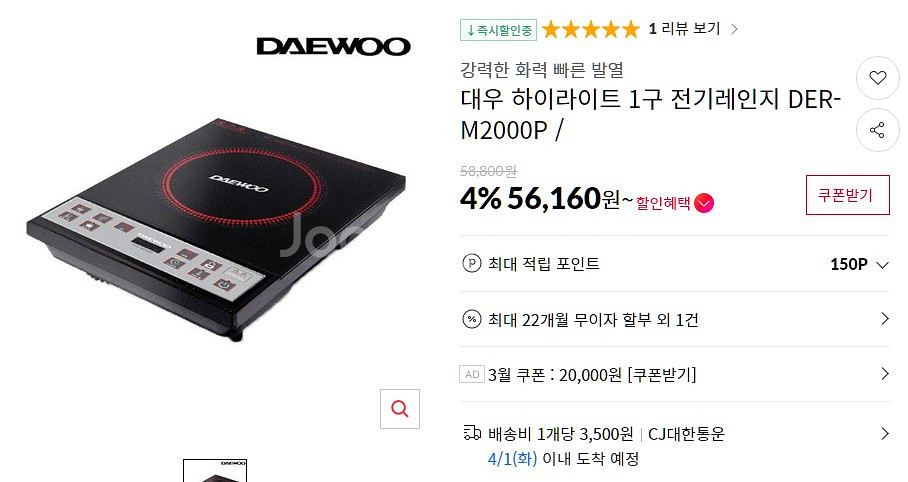Screen dimensions: 908x482
Task: Open the 1 리뷰 보기 link
Action: (x=693, y=28)
